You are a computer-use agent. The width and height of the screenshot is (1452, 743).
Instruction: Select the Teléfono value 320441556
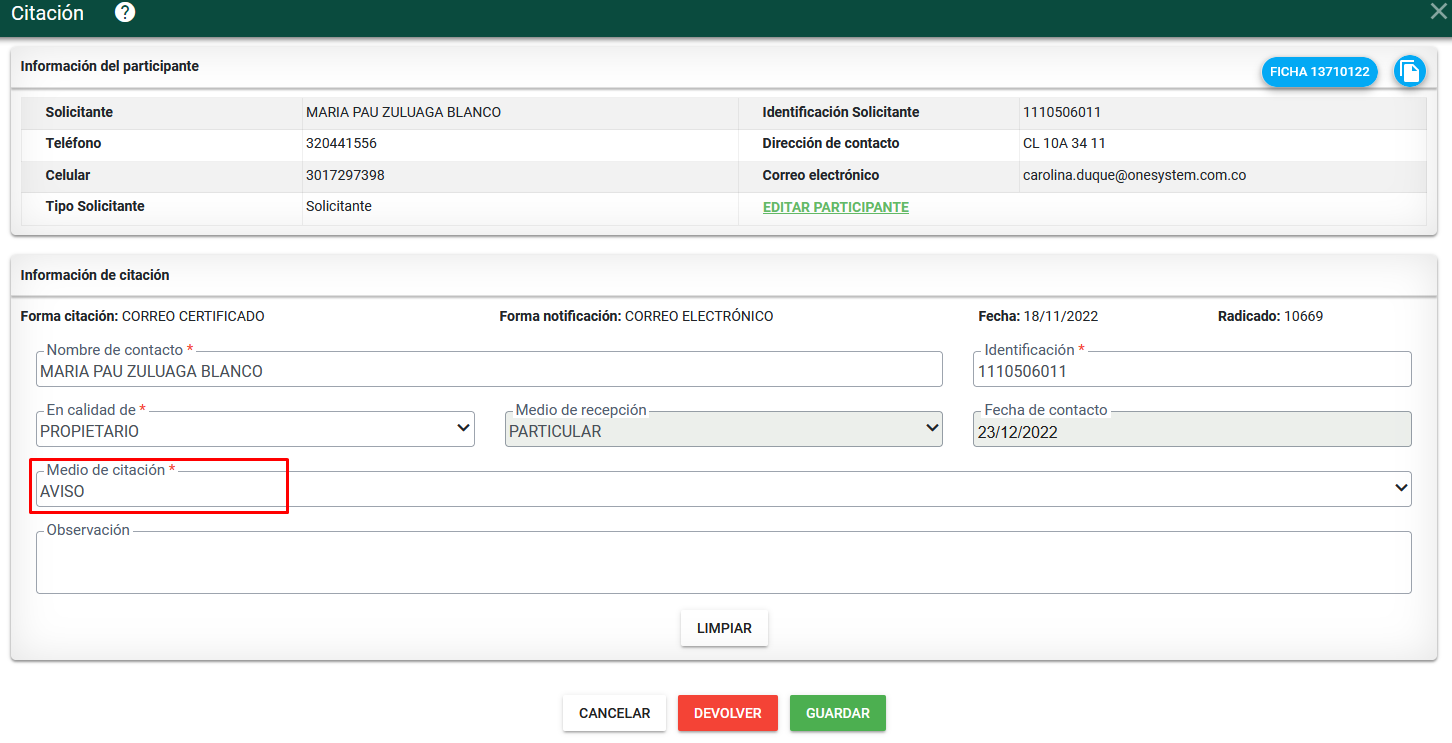pyautogui.click(x=341, y=143)
